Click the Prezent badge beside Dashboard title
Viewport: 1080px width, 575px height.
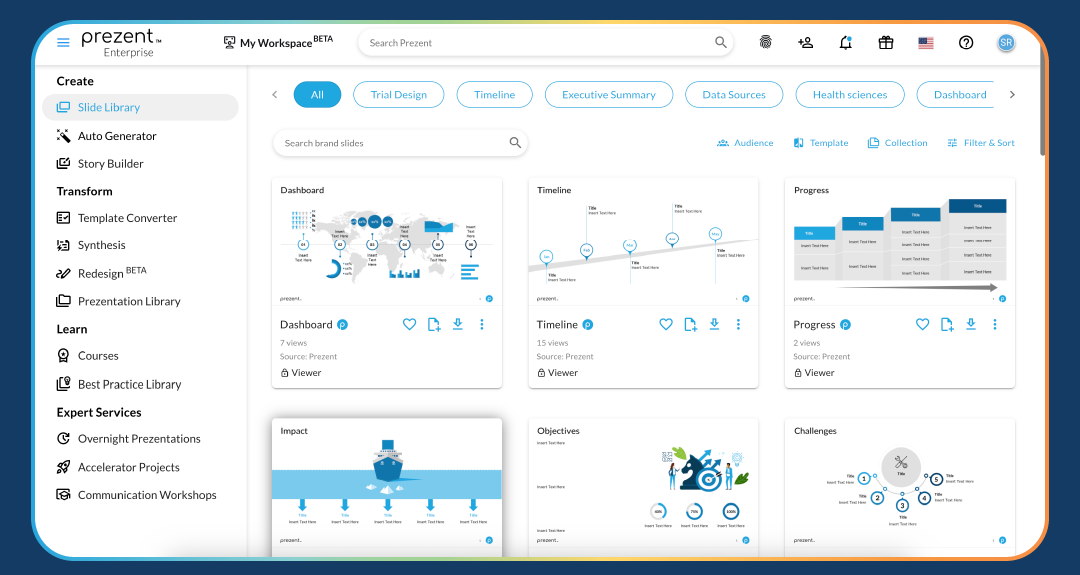coord(342,324)
